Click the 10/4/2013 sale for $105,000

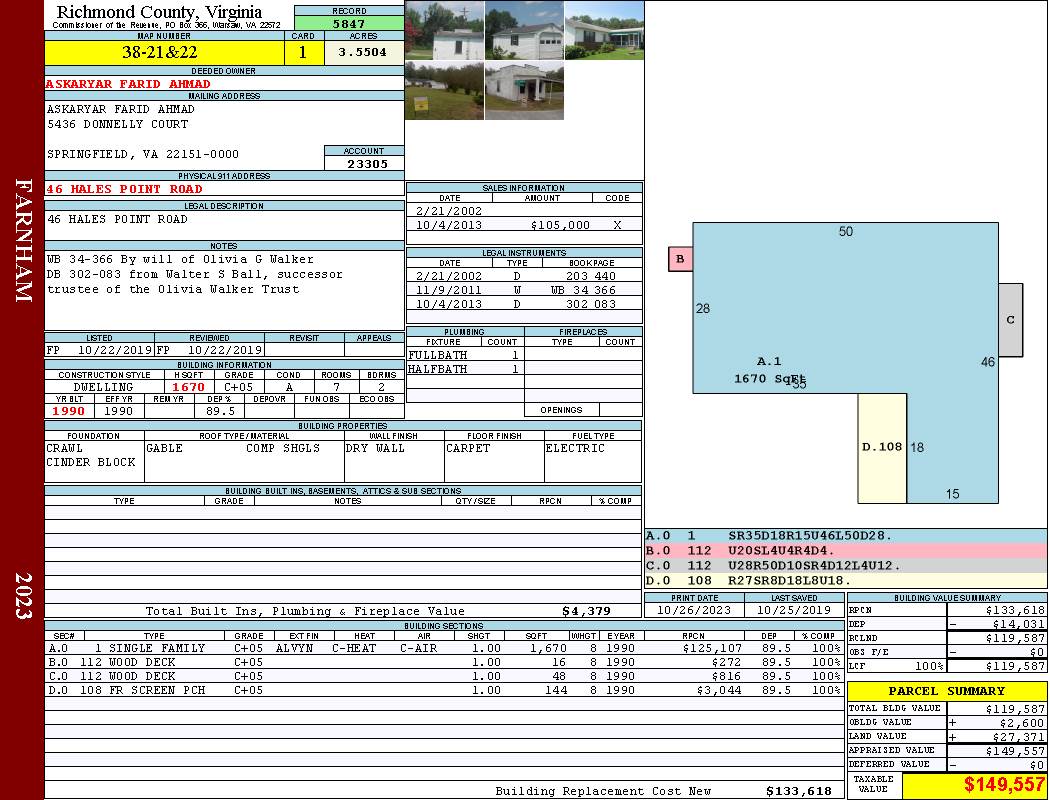pyautogui.click(x=524, y=225)
